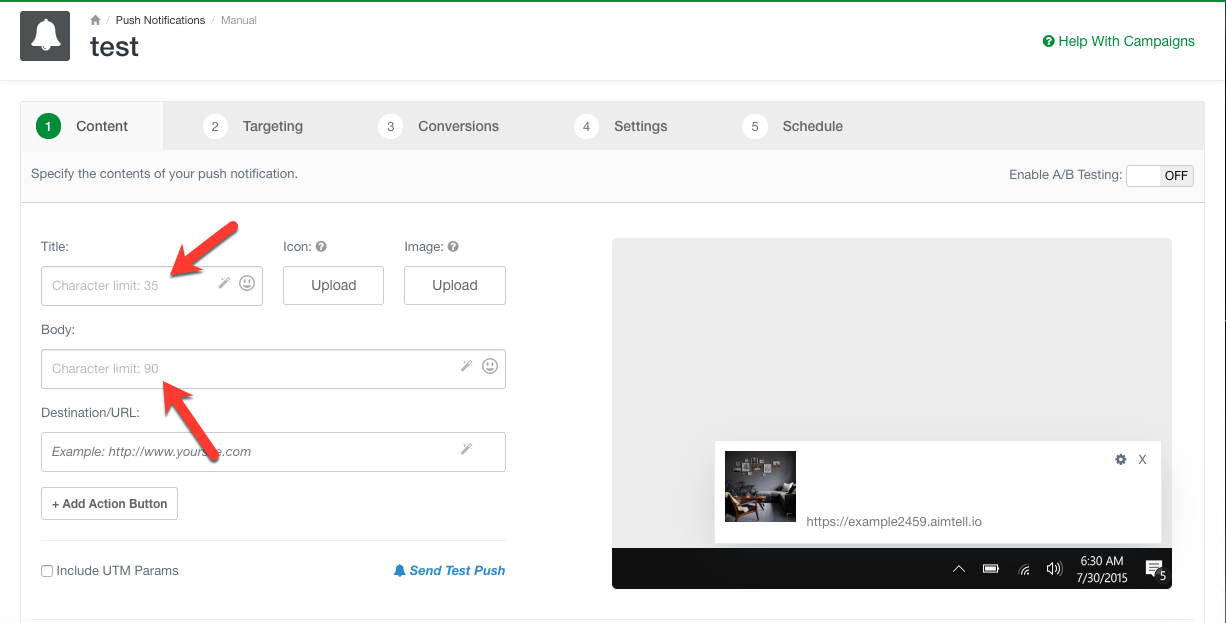Click the bell notification logo icon
Screen dimensions: 1226x623
click(45, 36)
